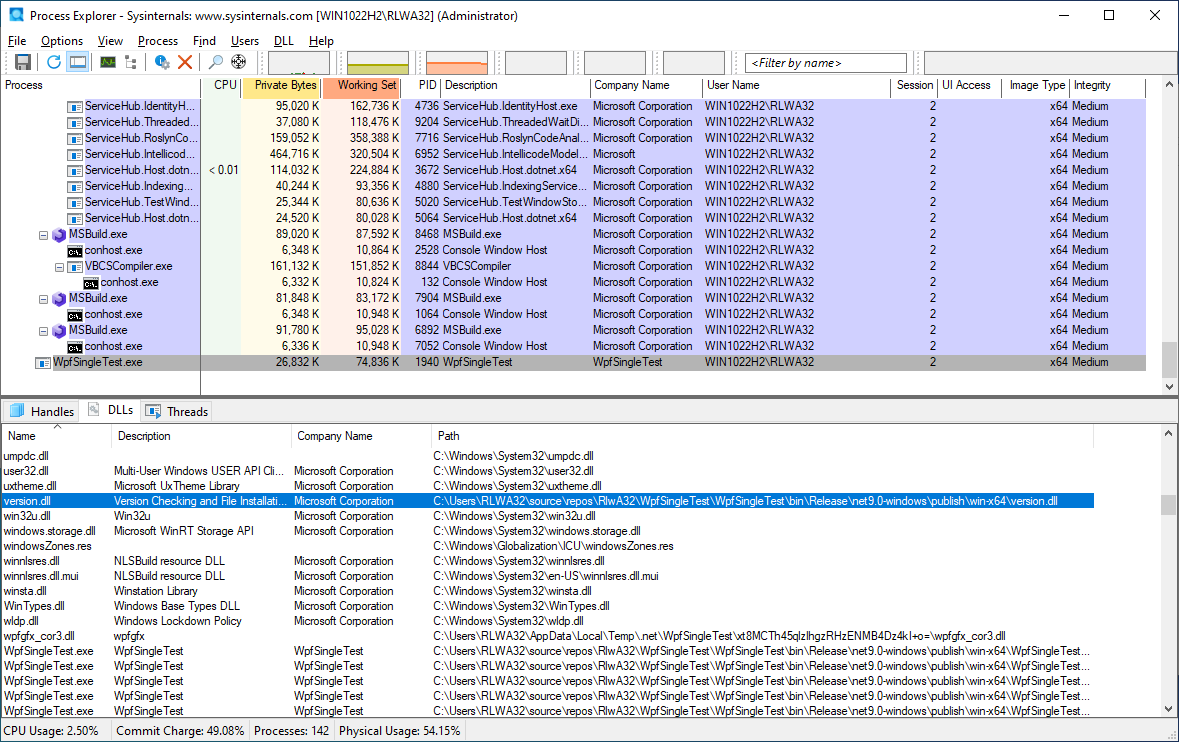Screen dimensions: 1179x742
Task: Select the uxtheme.dll row
Action: (x=547, y=486)
